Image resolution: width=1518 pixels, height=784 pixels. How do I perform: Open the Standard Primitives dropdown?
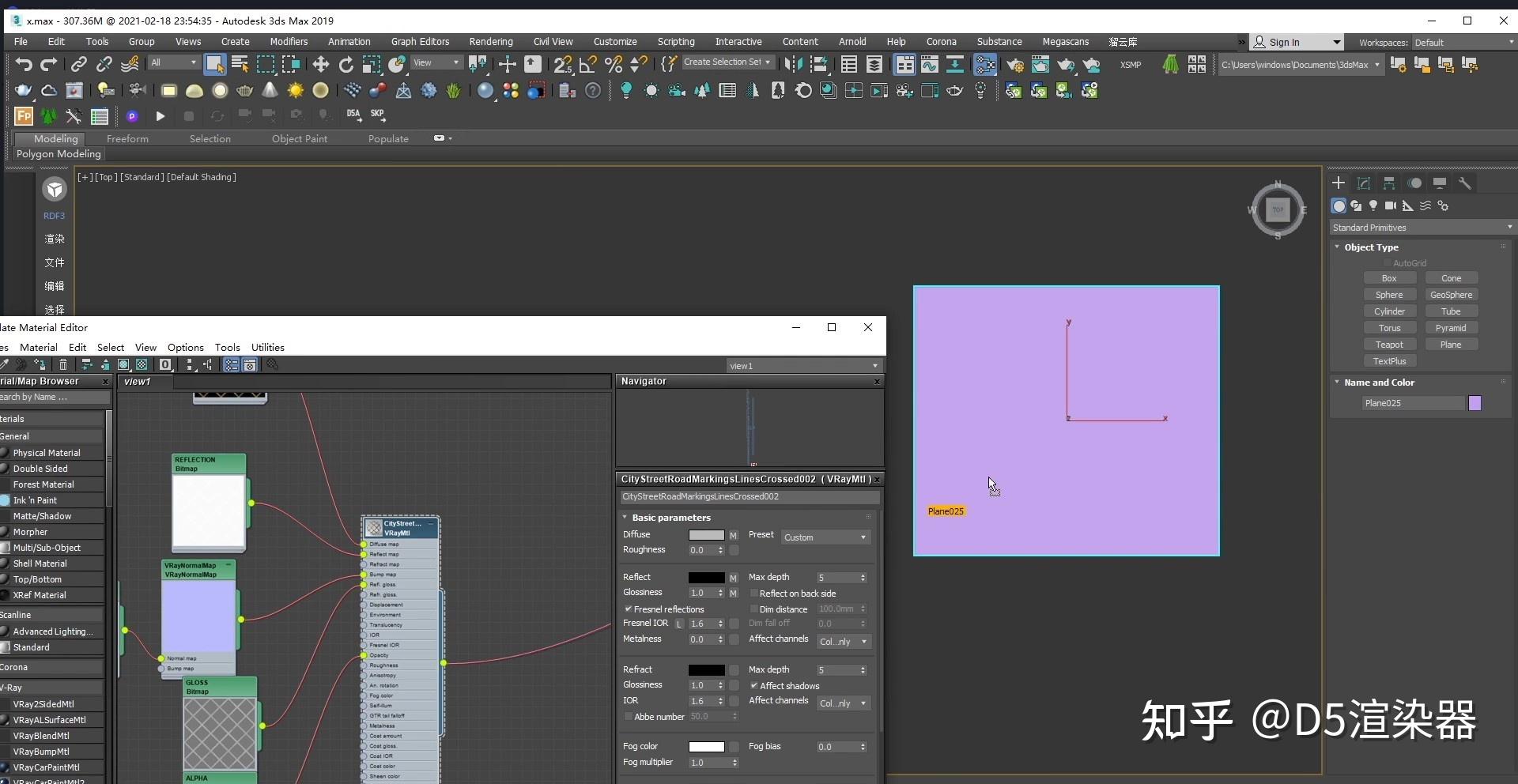[1422, 228]
